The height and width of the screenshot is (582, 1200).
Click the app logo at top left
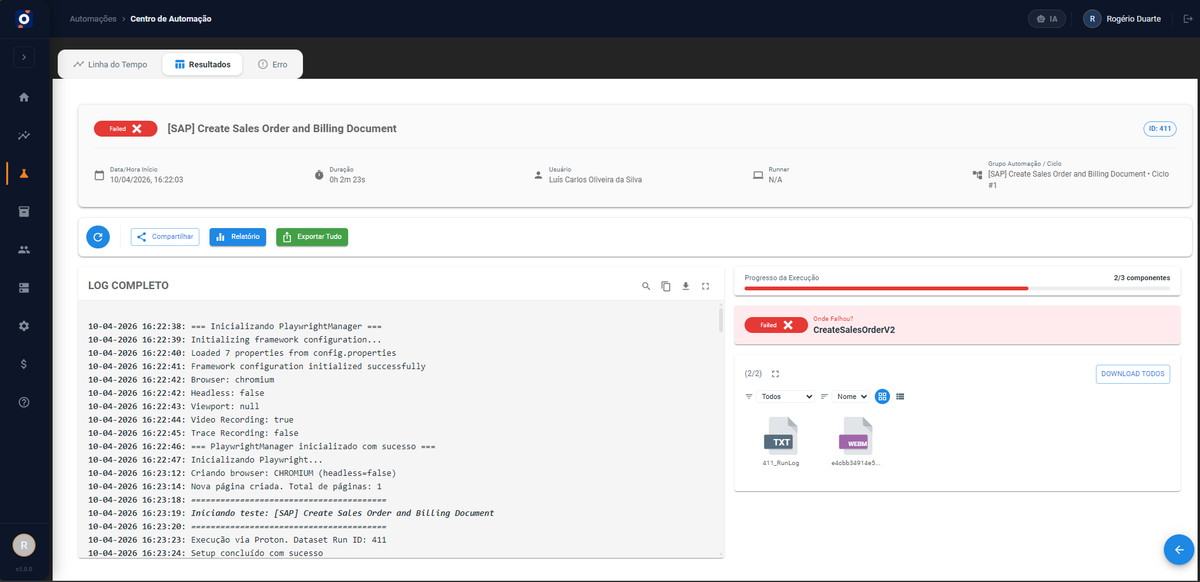[x=24, y=19]
